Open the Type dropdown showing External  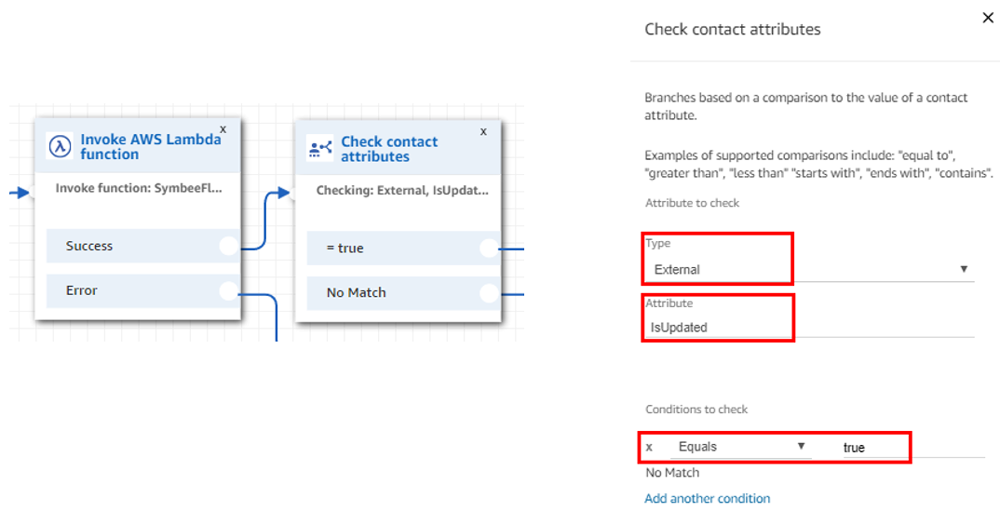click(x=809, y=270)
